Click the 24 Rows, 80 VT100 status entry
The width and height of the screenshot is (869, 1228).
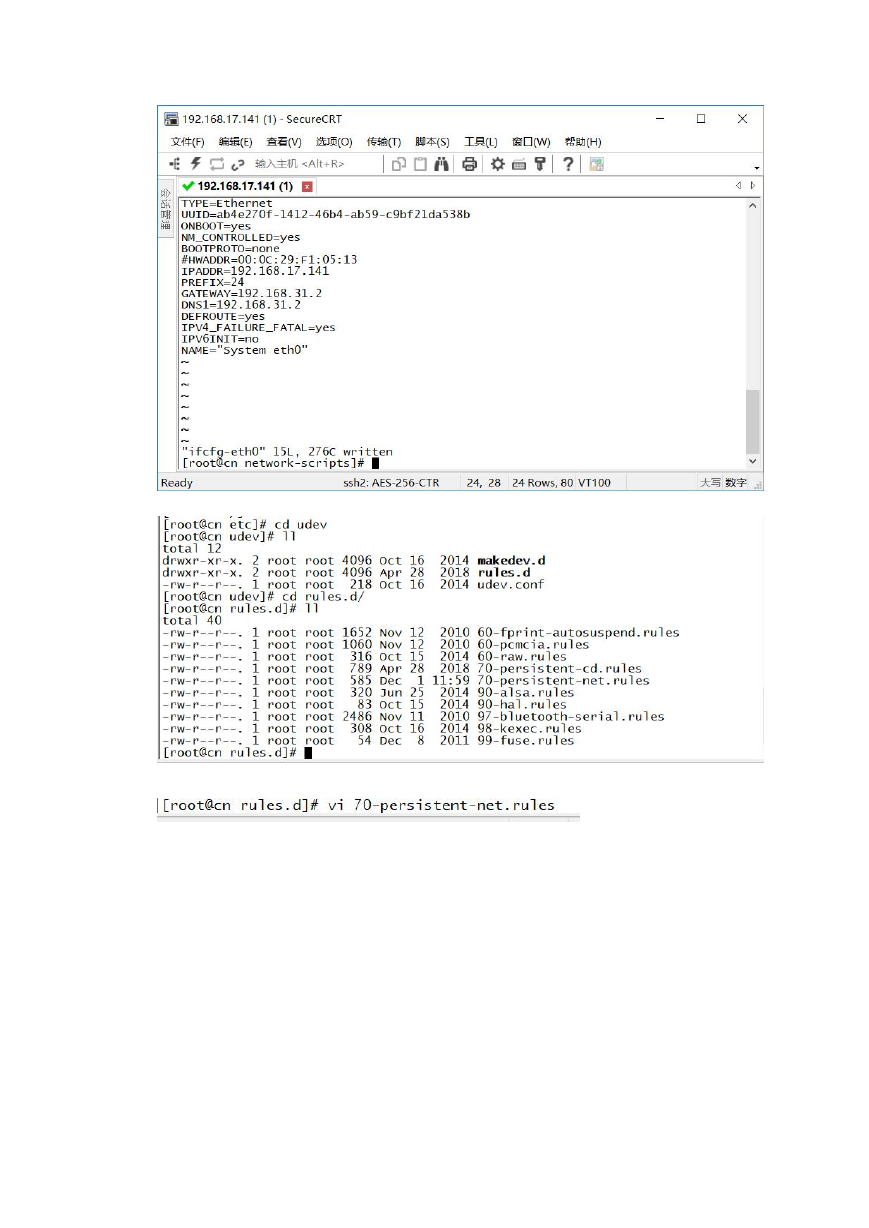561,483
